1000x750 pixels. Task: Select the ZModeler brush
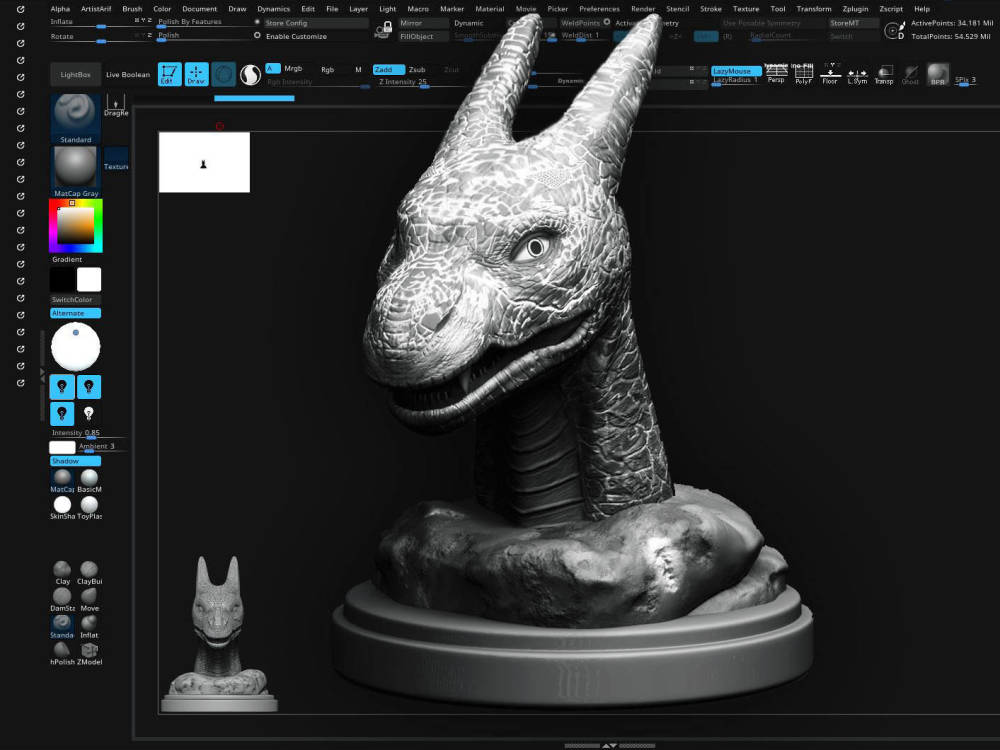tap(89, 652)
